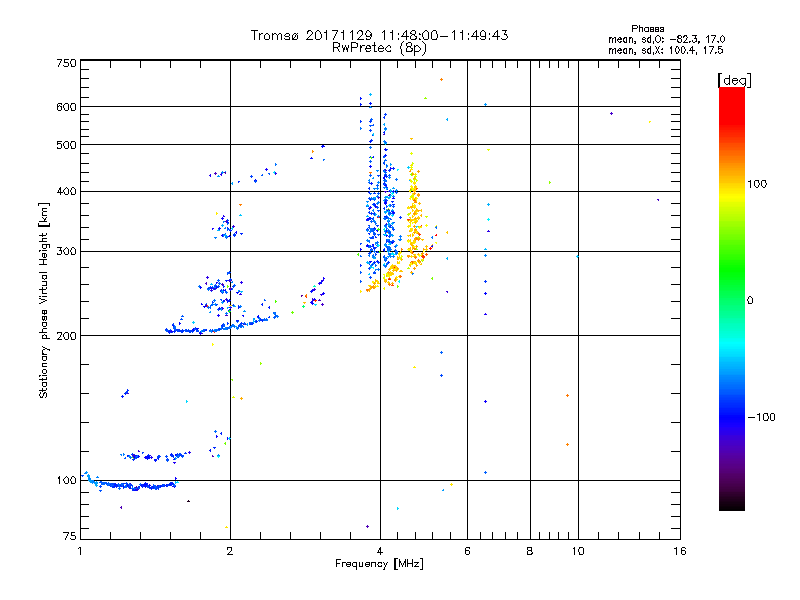Click the '6' frequency tick label

tap(467, 551)
